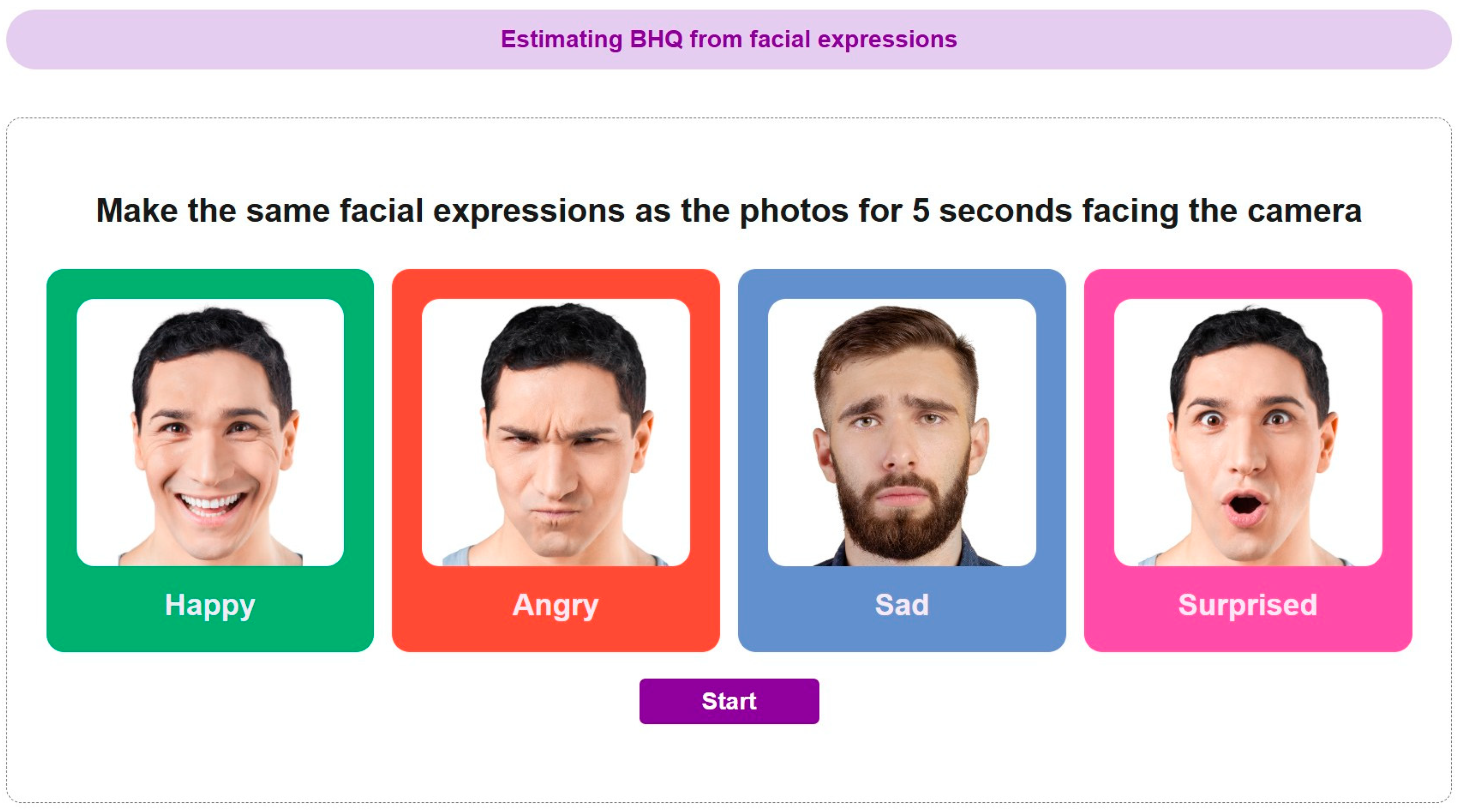
Task: Click the lavender header banner
Action: (x=227, y=39)
